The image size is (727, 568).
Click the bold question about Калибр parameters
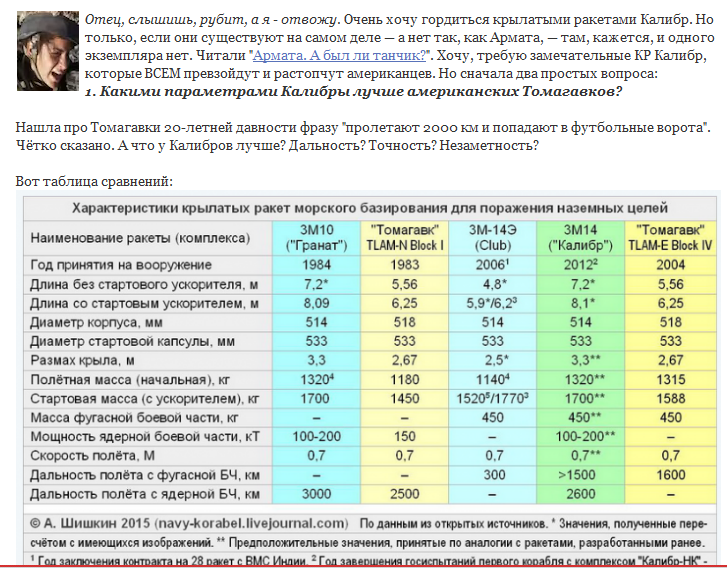point(354,92)
